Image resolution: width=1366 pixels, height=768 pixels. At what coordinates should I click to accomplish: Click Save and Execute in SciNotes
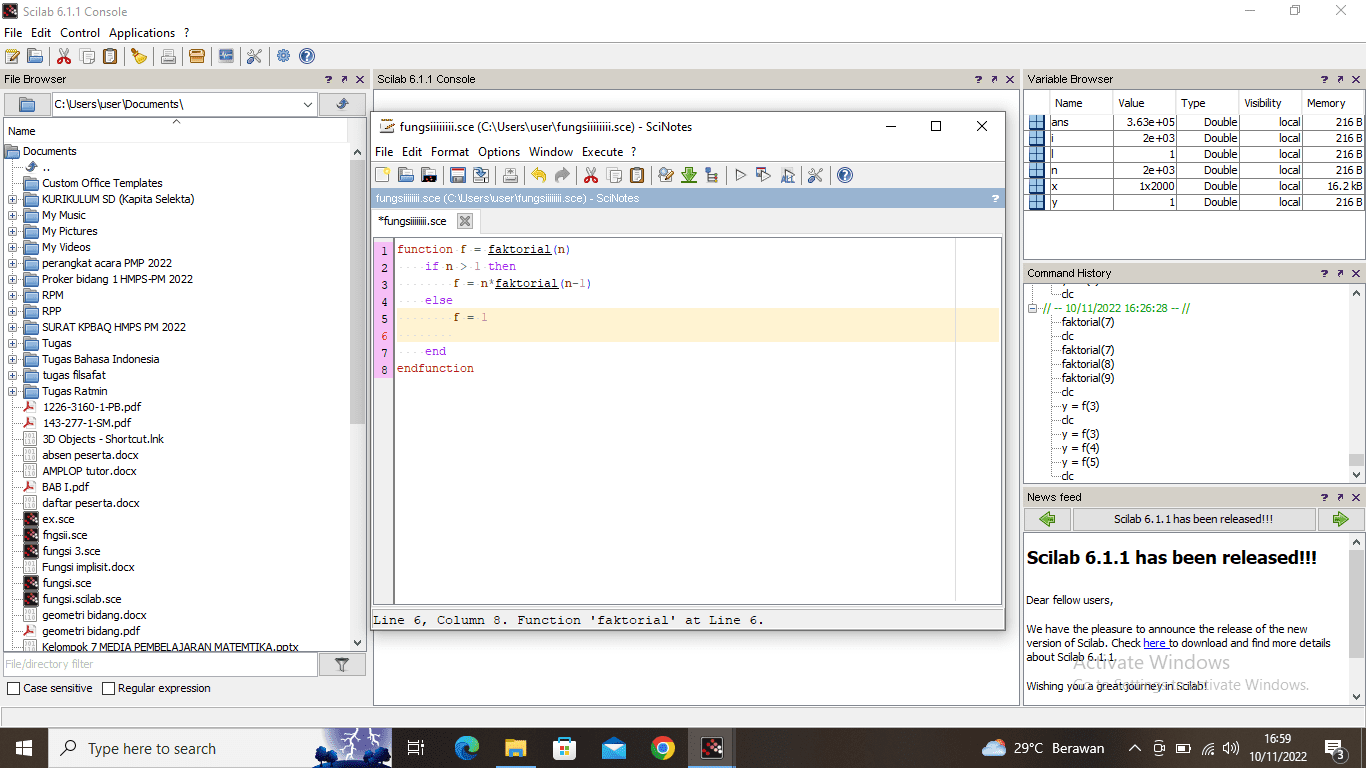tap(764, 175)
